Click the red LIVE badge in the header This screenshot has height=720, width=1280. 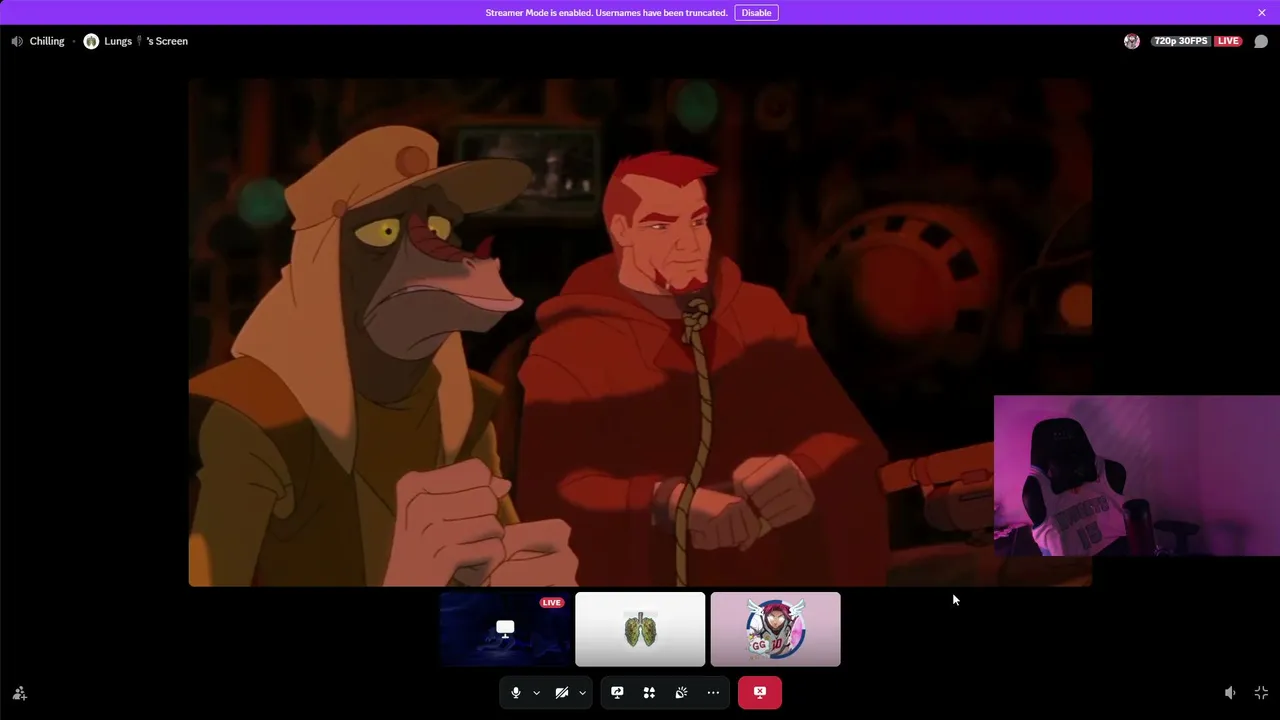tap(1228, 41)
